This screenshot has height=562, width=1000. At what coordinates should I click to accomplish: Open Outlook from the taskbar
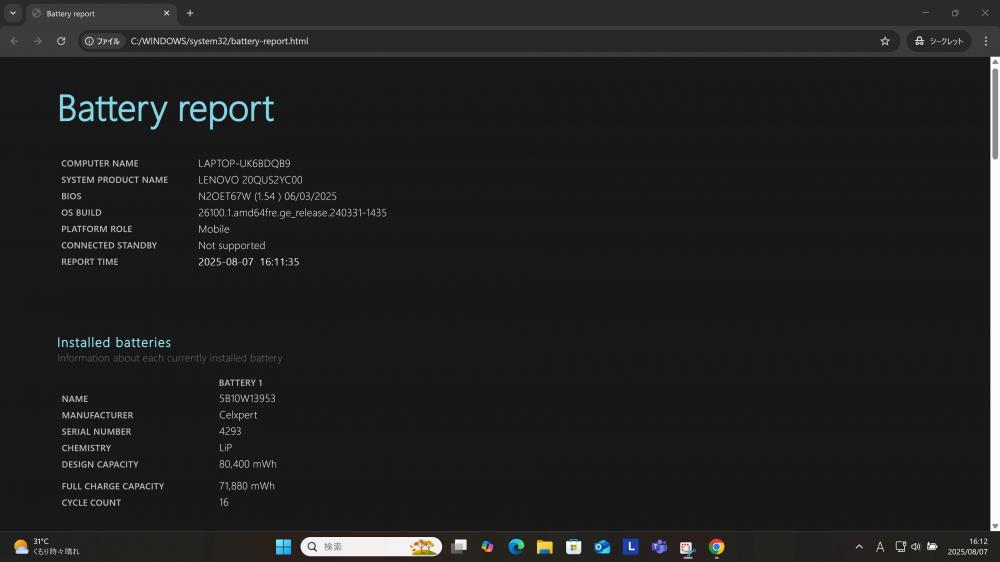602,547
